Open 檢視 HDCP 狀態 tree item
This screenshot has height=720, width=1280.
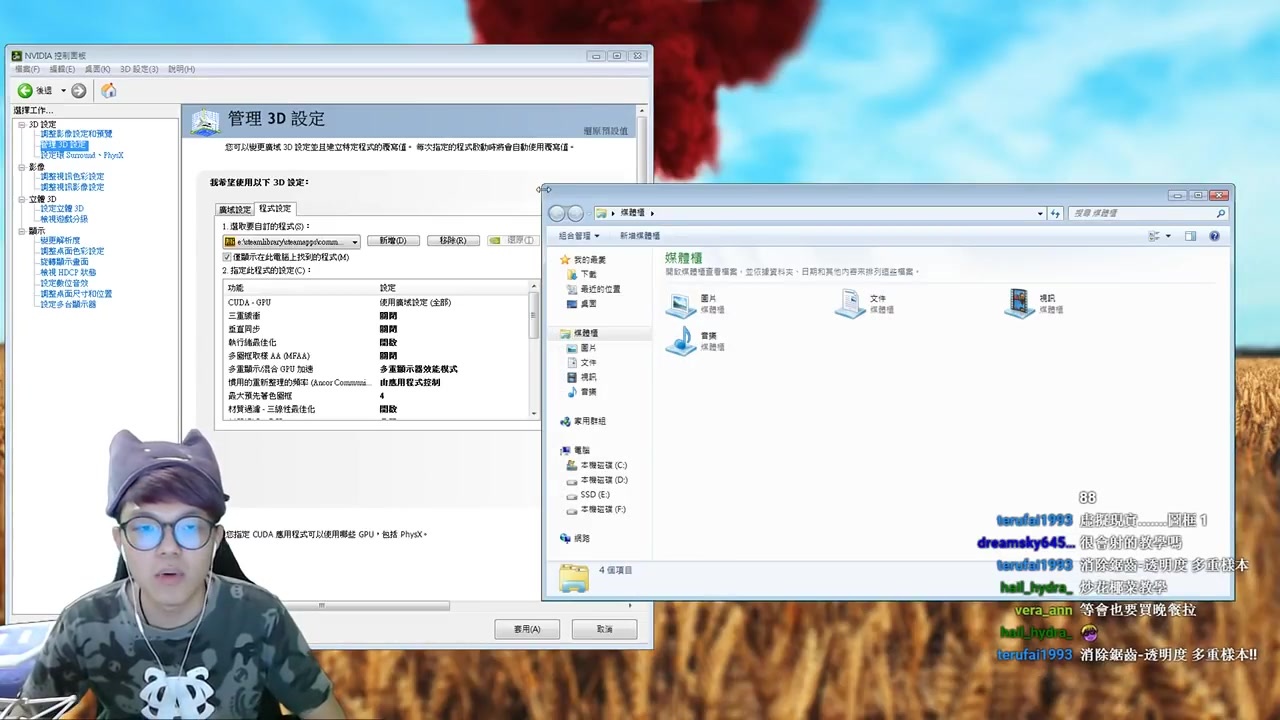[x=68, y=272]
